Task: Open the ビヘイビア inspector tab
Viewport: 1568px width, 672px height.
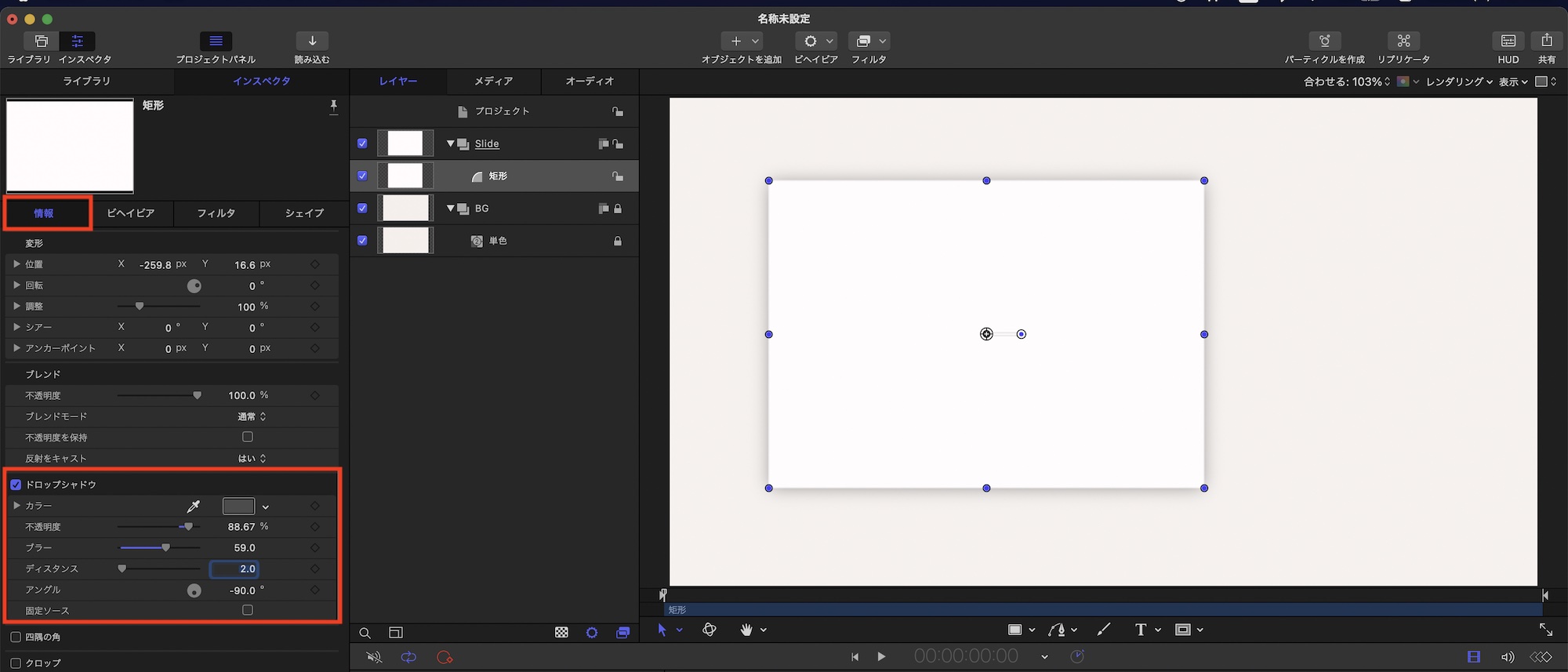Action: point(131,213)
